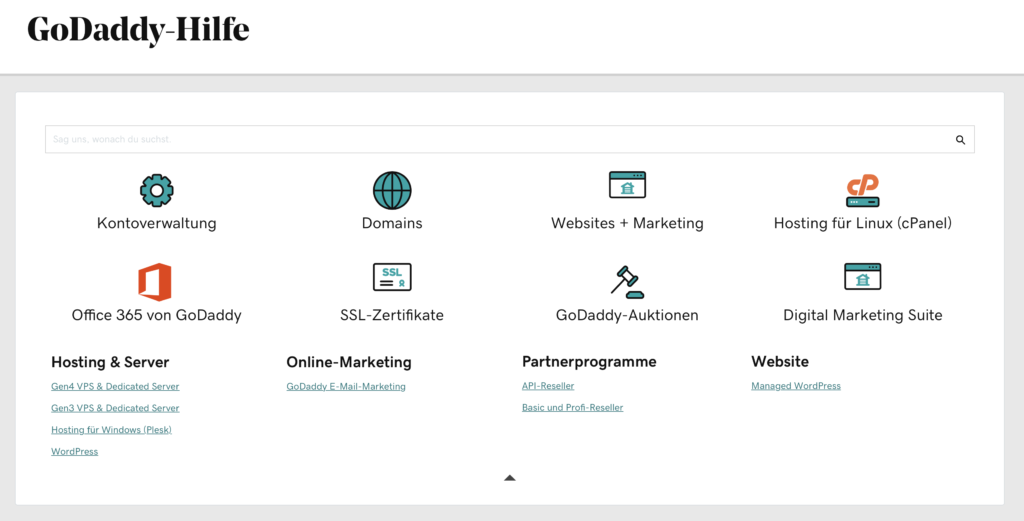Screen dimensions: 1024x521
Task: Click the Partnerprogramme heading
Action: coord(589,362)
